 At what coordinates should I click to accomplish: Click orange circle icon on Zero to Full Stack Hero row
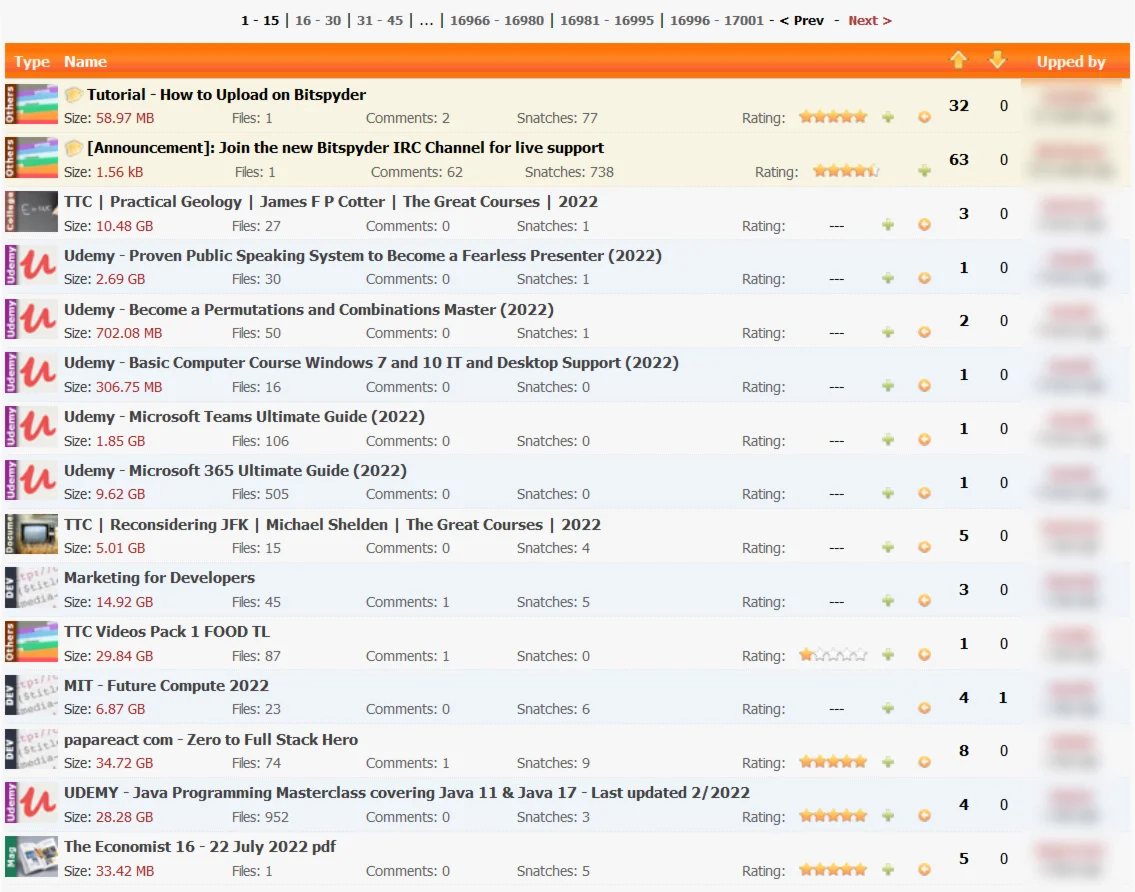[x=924, y=762]
